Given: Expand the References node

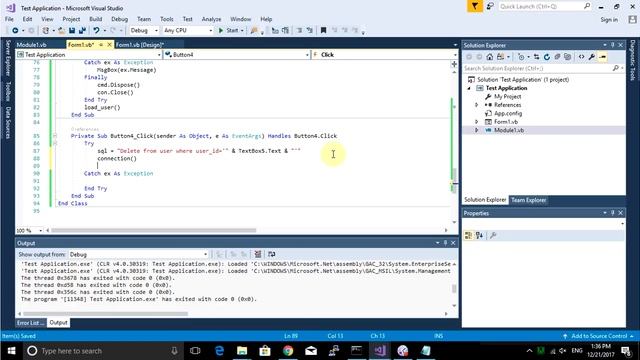Looking at the screenshot, I should 476,105.
